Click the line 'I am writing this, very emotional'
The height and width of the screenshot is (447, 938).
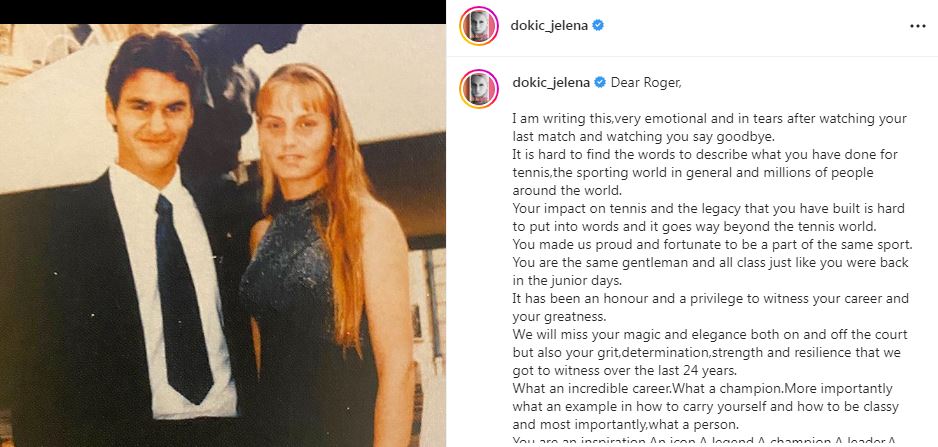click(709, 118)
